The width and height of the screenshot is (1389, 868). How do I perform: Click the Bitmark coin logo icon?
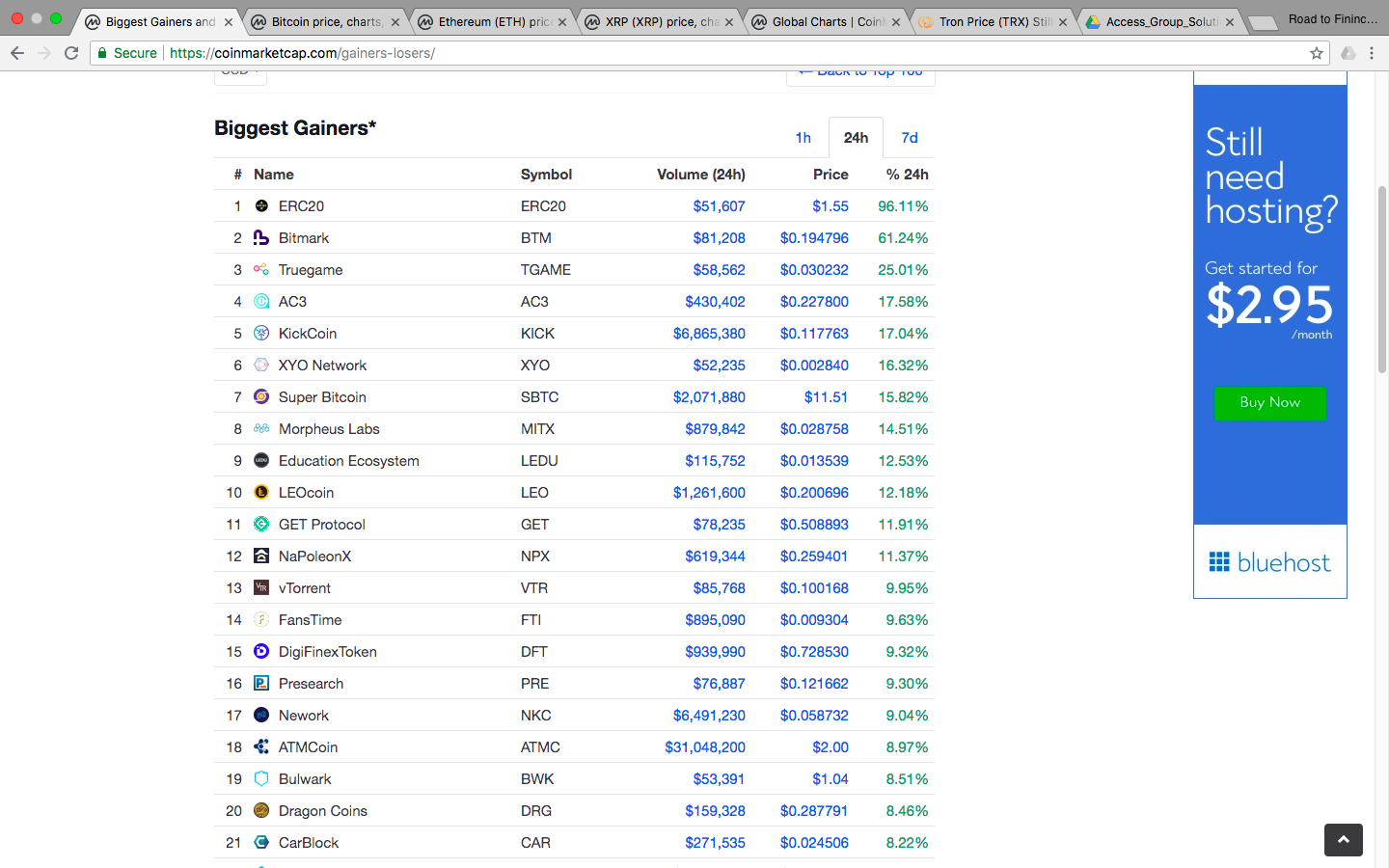point(261,237)
